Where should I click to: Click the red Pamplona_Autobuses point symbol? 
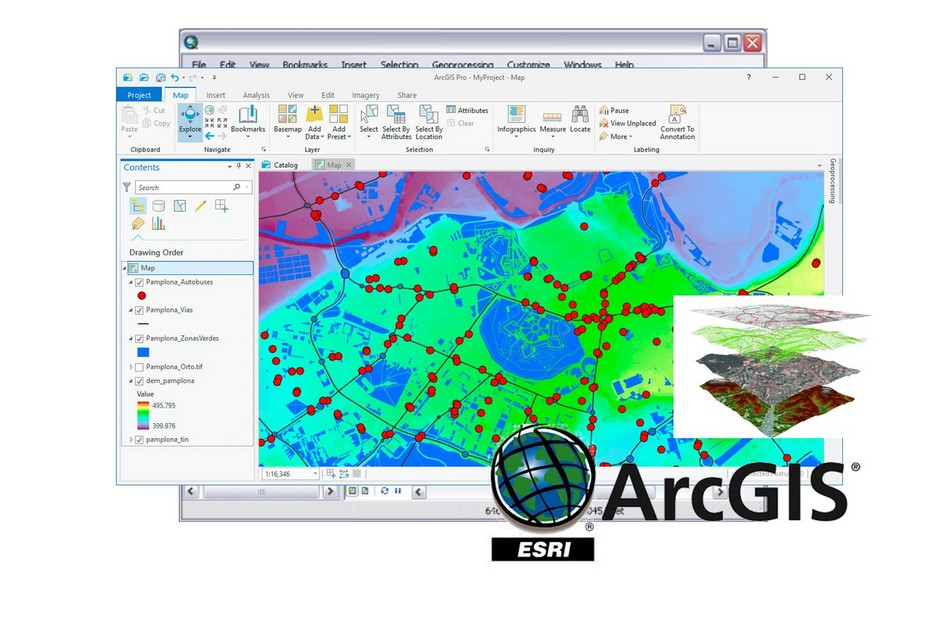point(142,296)
